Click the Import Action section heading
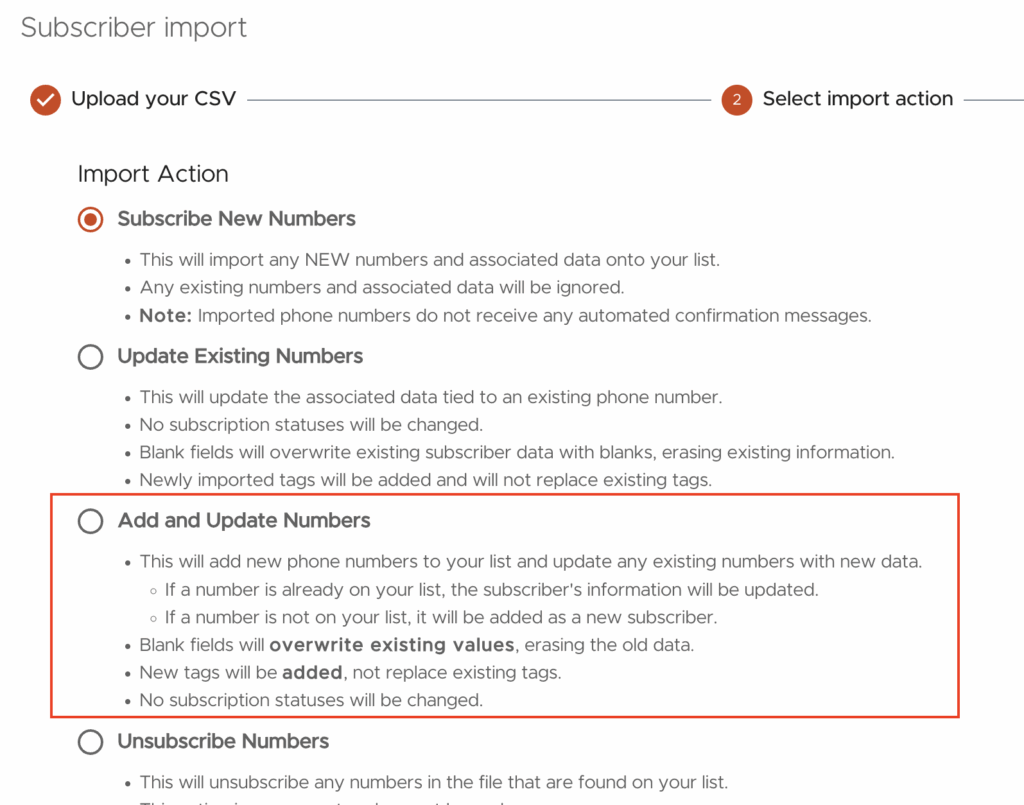 (153, 174)
